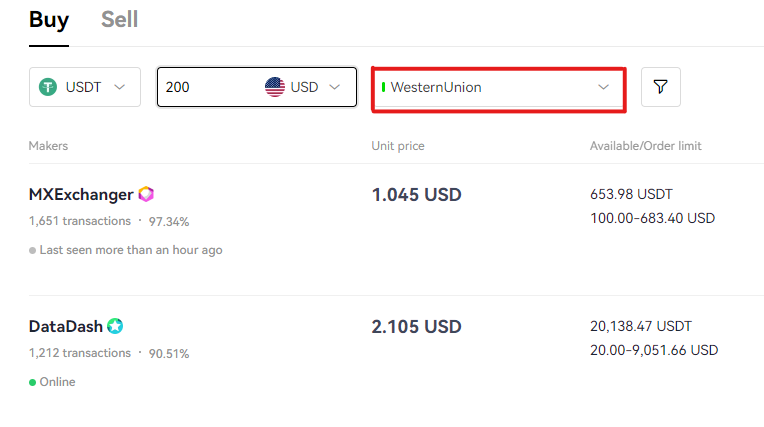Open the filter funnel icon
764x427 pixels.
point(660,87)
